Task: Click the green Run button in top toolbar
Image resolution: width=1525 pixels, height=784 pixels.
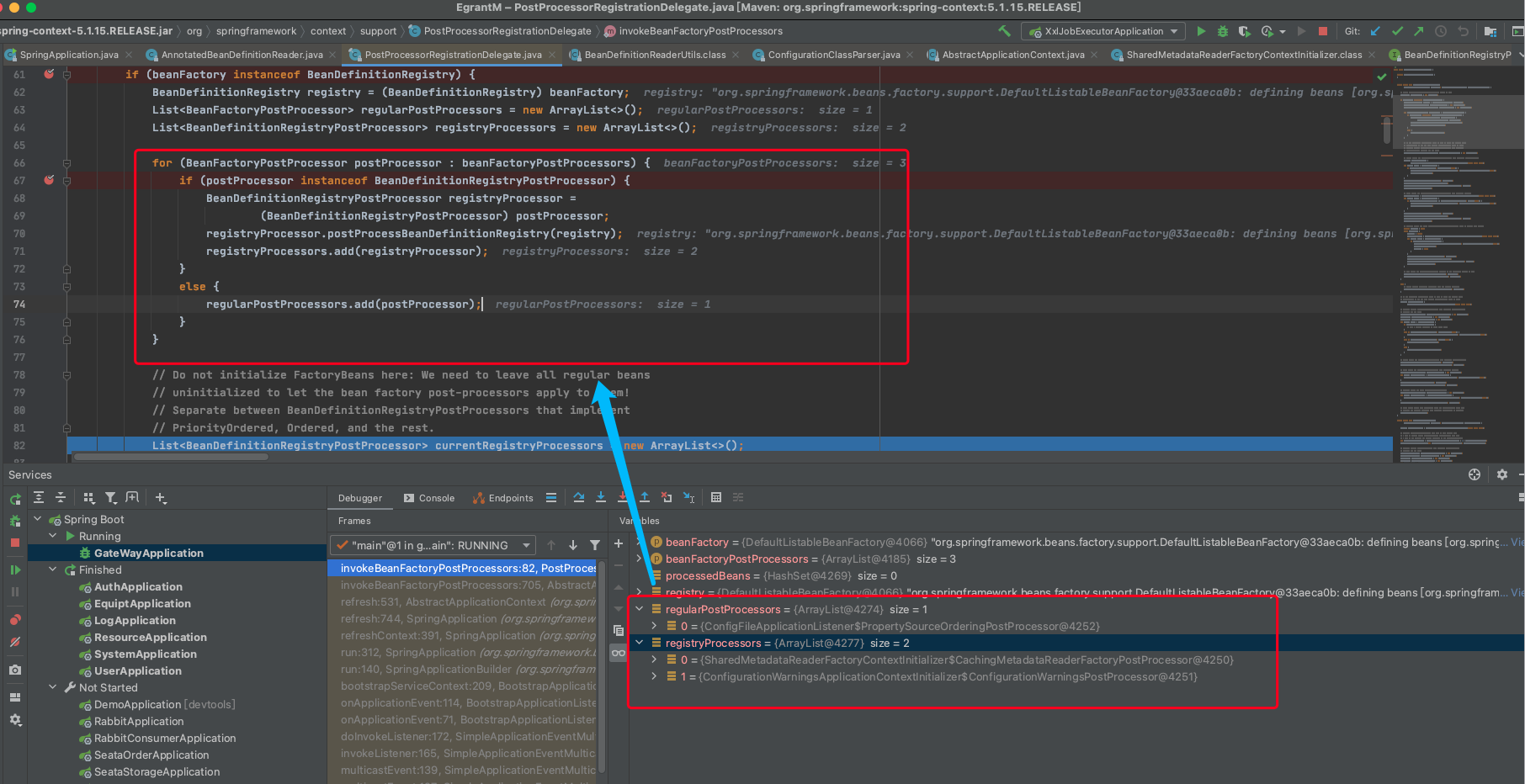Action: [1201, 31]
